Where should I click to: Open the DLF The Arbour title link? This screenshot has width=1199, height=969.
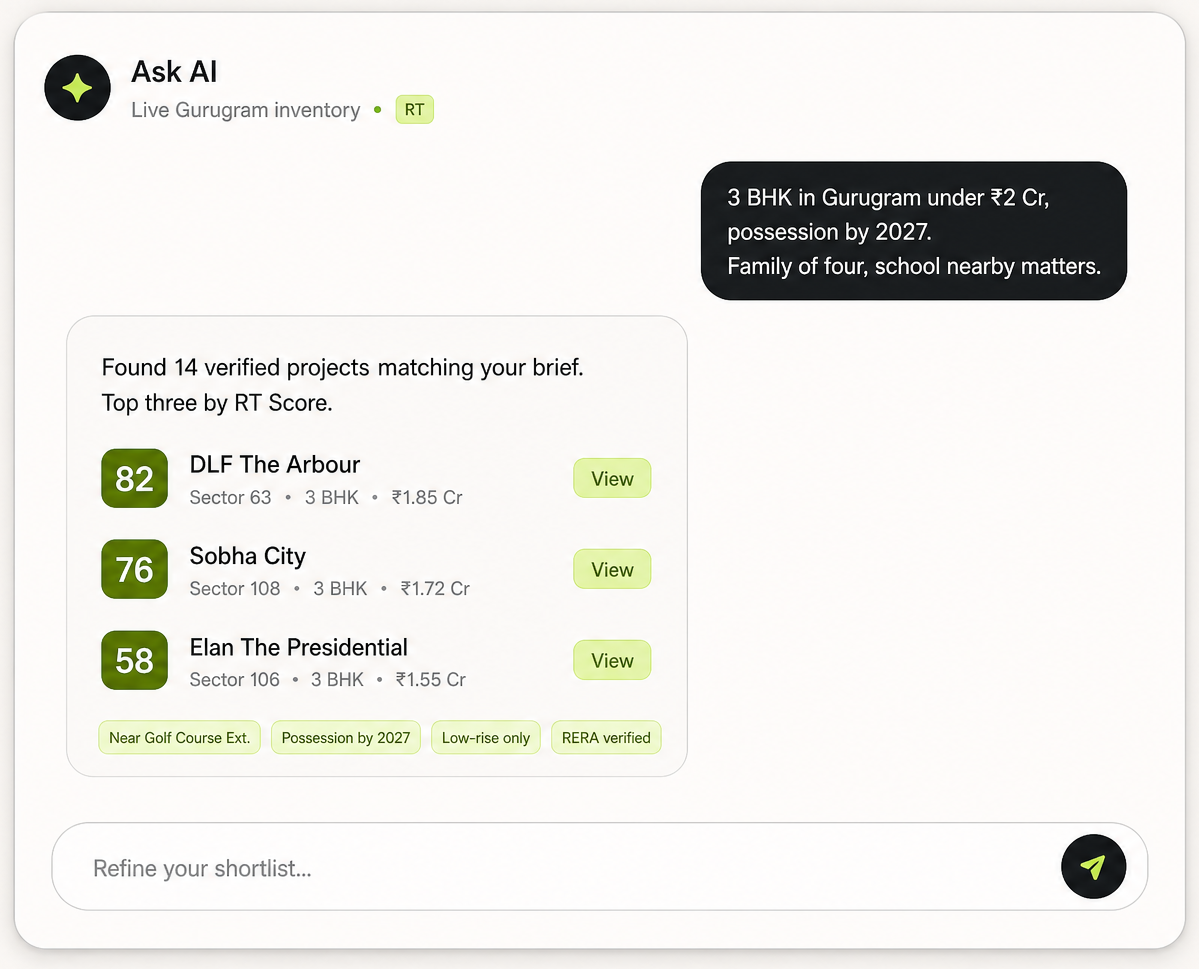[275, 464]
